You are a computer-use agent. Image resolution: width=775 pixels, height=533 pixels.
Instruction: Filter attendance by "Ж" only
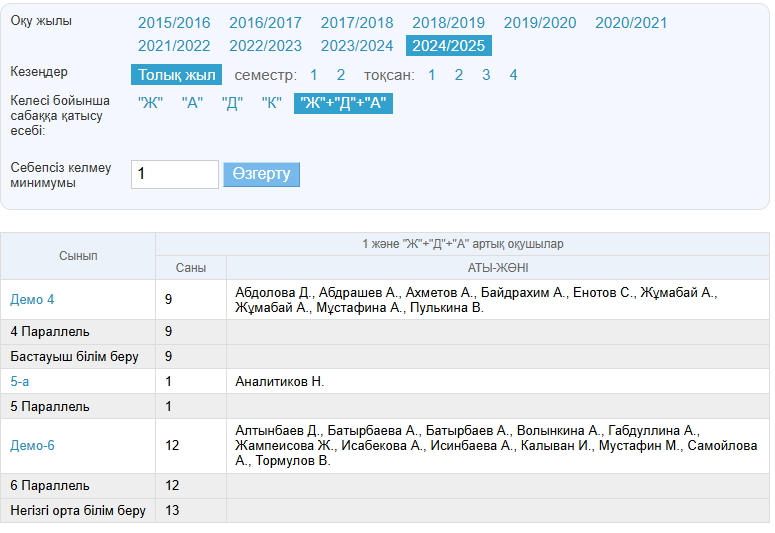click(150, 103)
